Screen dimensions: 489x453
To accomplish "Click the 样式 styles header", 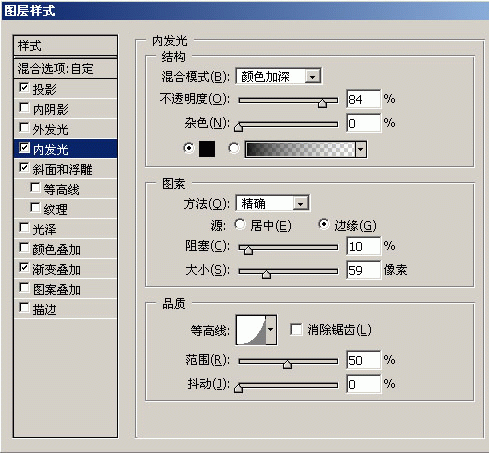I will pos(65,45).
